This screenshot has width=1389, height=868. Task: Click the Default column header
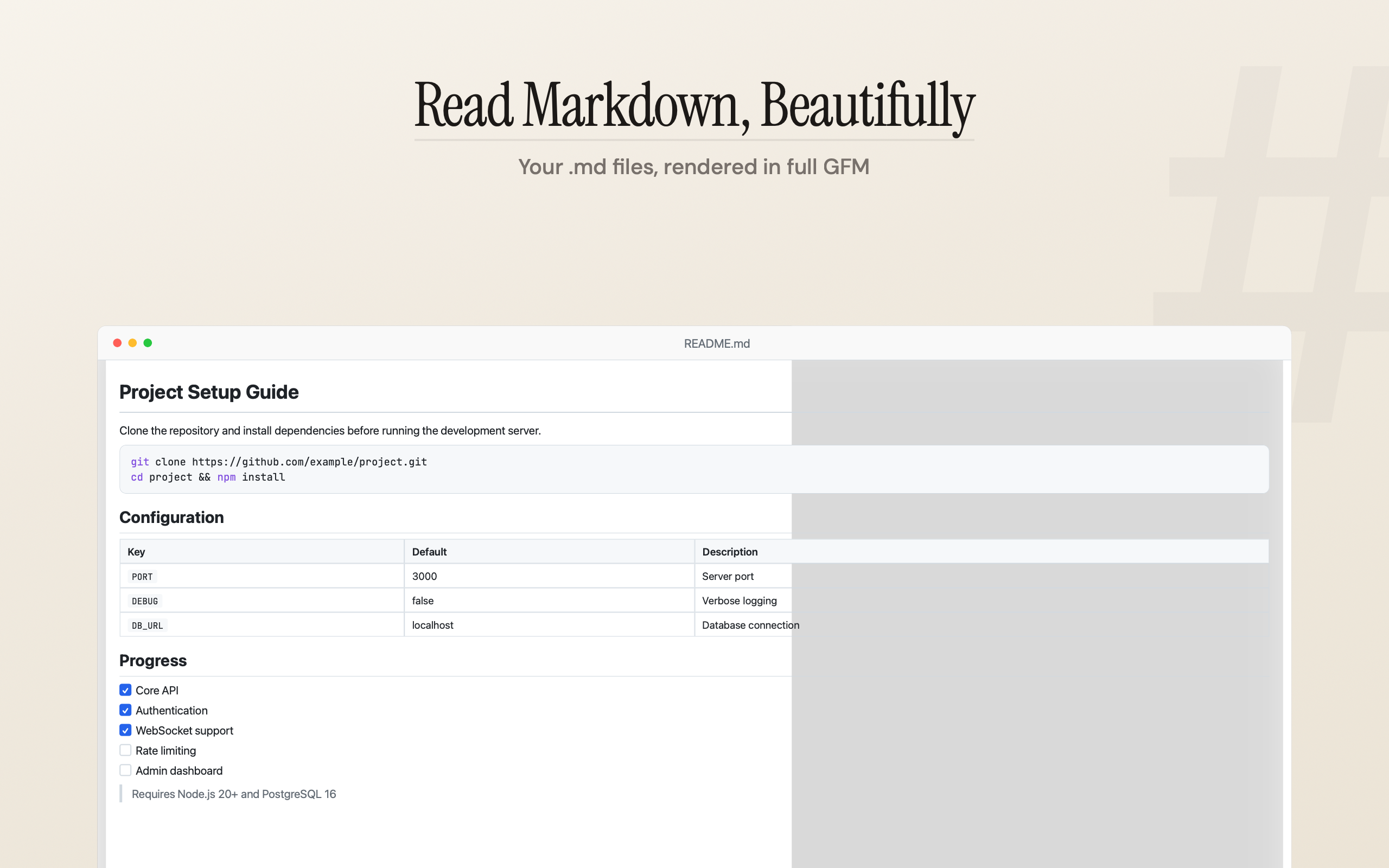click(429, 552)
